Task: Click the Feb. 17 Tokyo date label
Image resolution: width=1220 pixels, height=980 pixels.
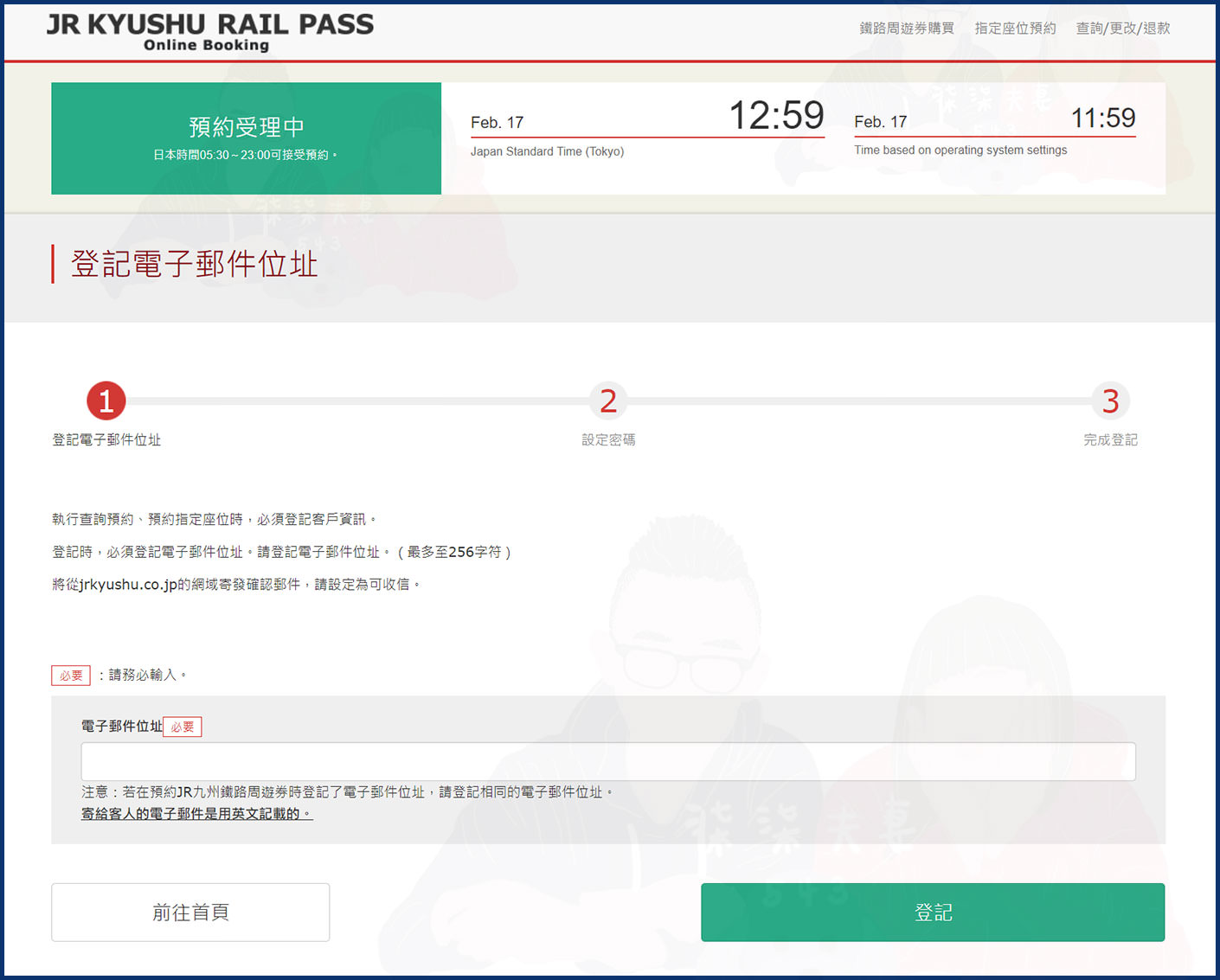Action: tap(497, 122)
